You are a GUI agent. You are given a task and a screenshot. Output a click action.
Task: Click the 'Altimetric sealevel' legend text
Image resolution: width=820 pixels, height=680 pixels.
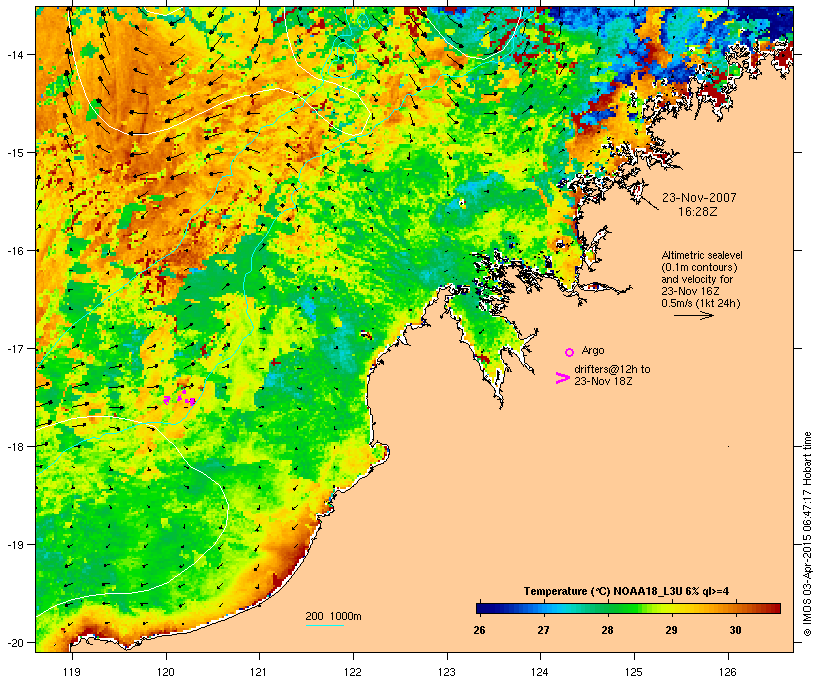[x=702, y=255]
